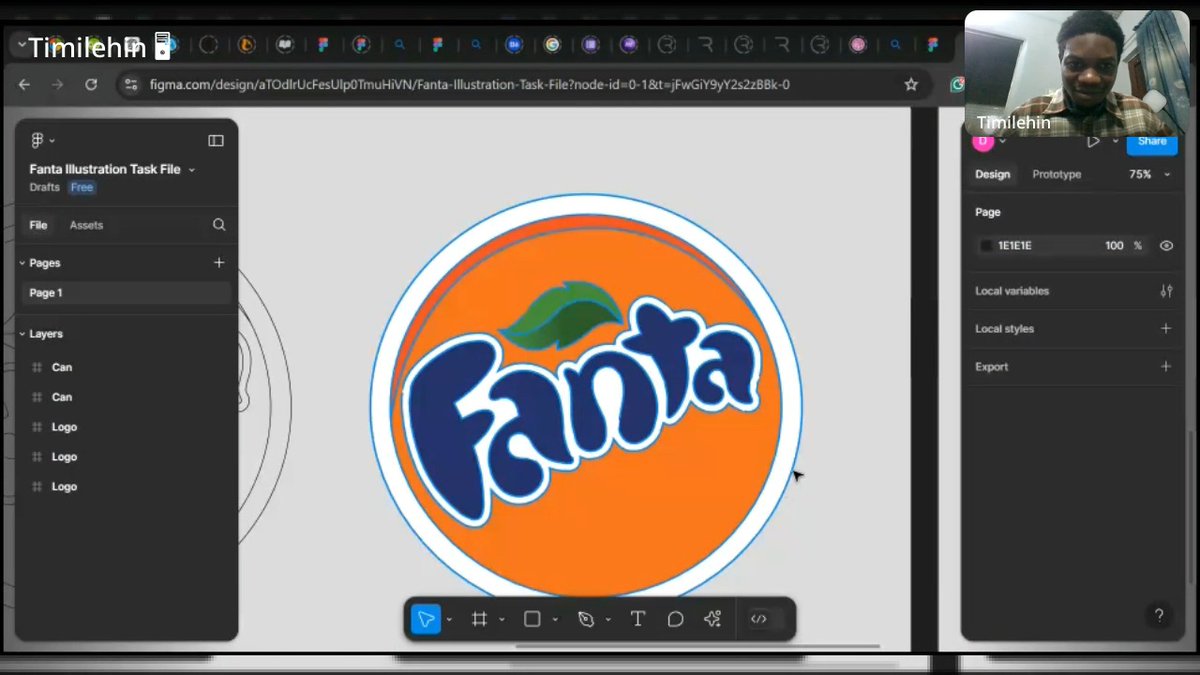This screenshot has height=675, width=1200.
Task: Click the Free plan badge
Action: 82,187
